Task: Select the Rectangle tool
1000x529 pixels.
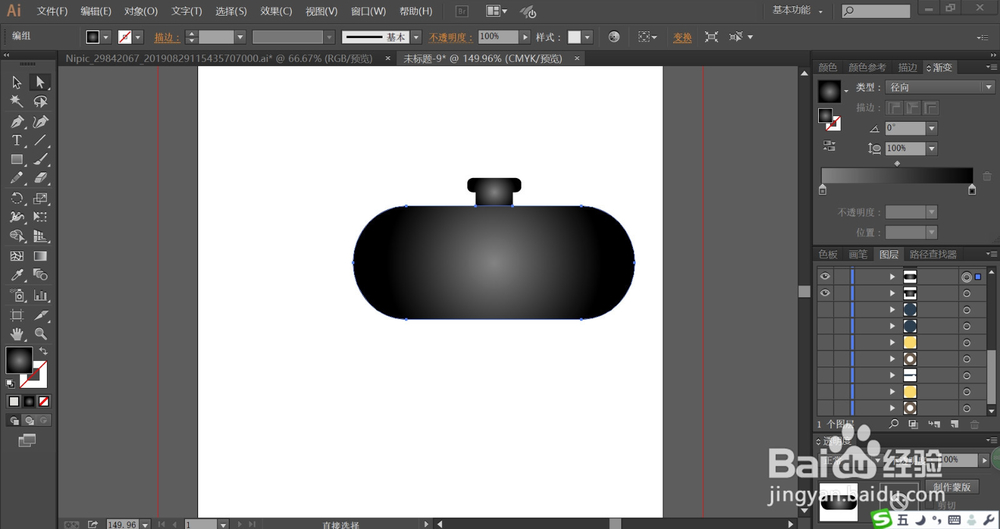Action: [17, 160]
